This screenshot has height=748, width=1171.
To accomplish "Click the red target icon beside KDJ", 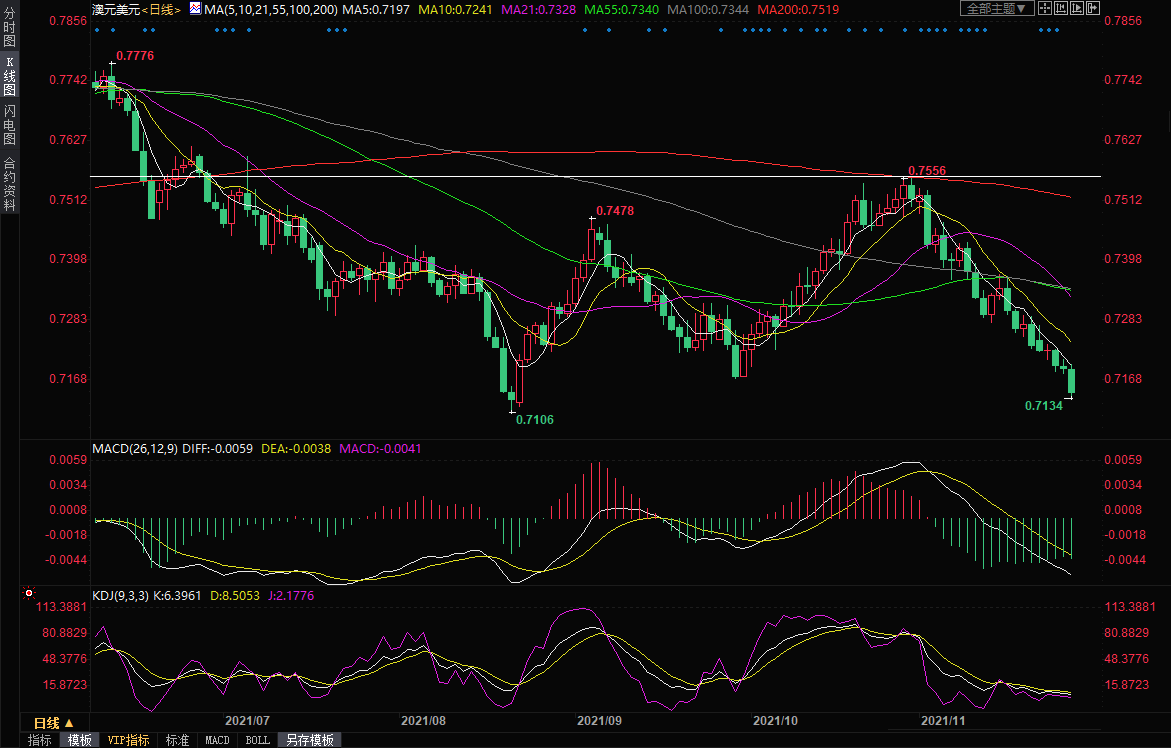I will 29,593.
